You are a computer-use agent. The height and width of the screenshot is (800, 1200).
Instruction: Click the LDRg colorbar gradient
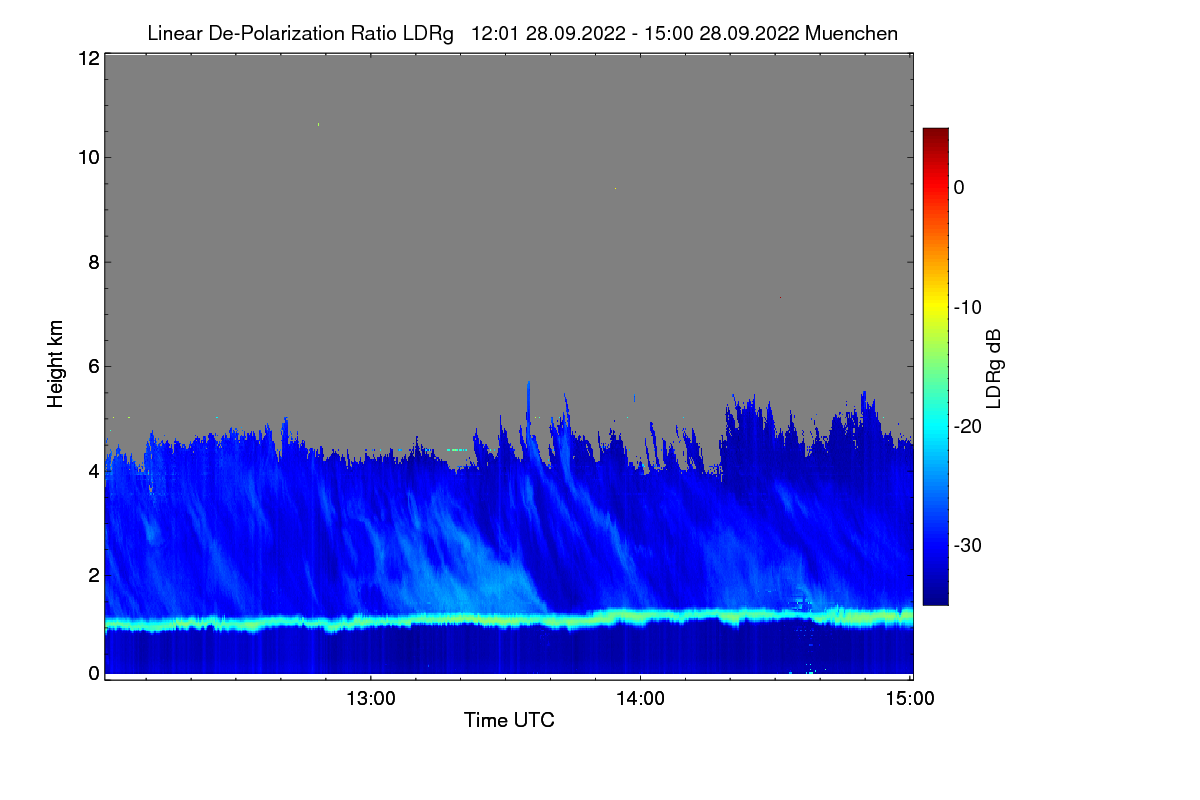click(935, 366)
